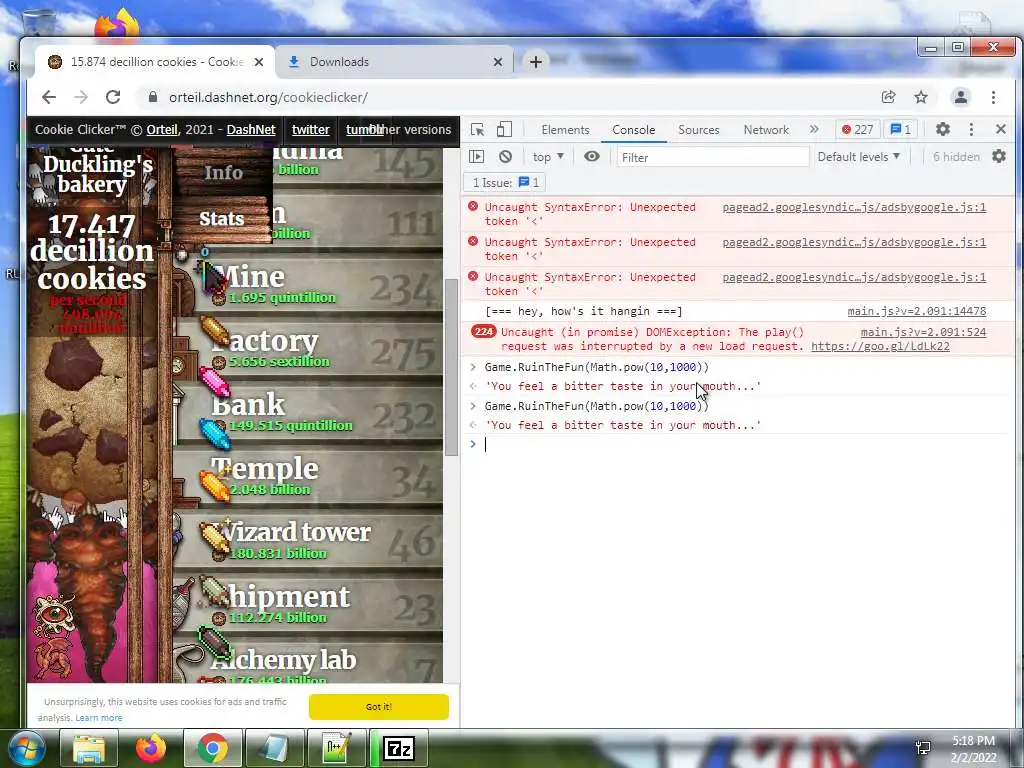Open DevTools settings gear
Image resolution: width=1024 pixels, height=768 pixels.
[x=942, y=129]
